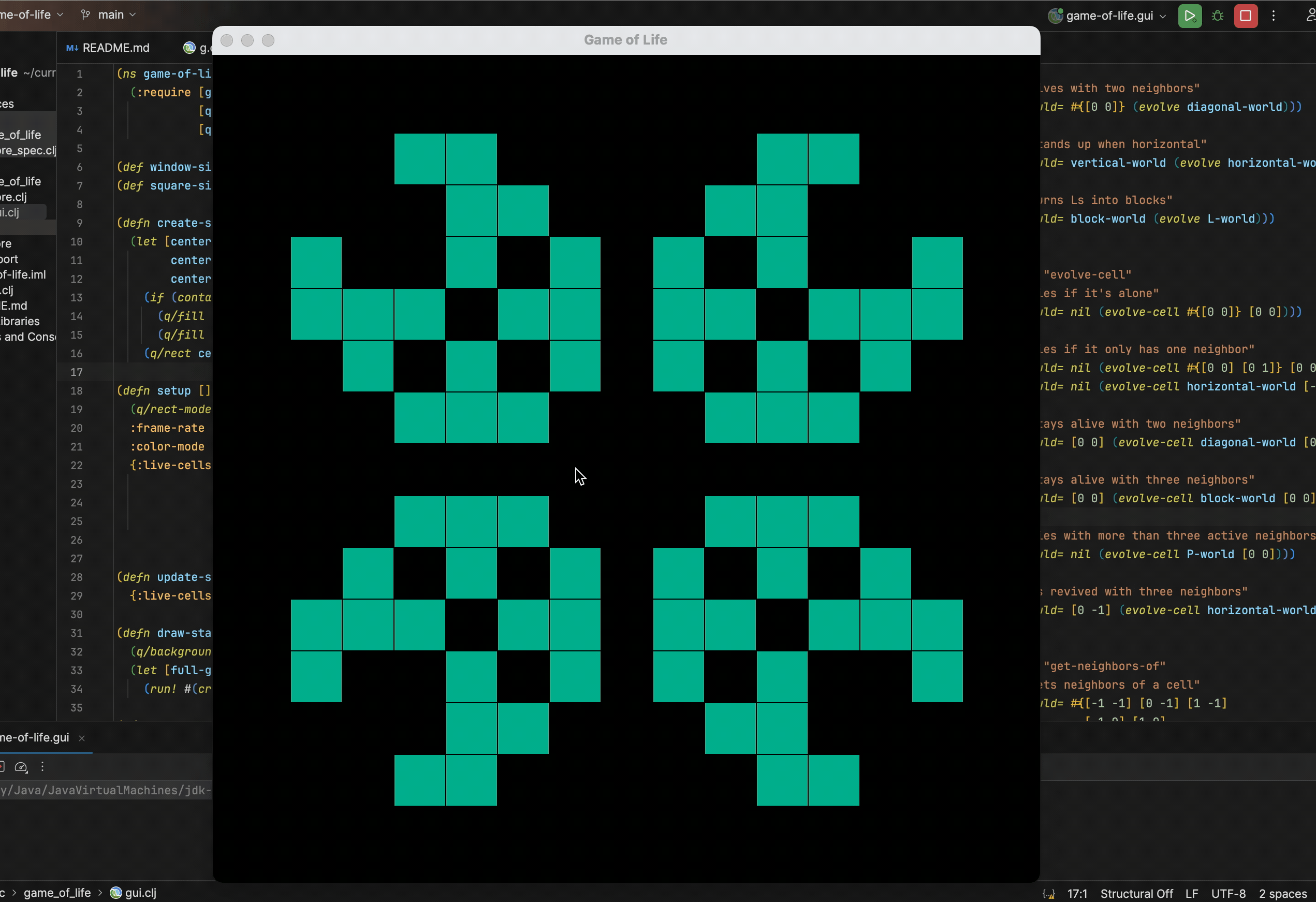Screen dimensions: 1316x902
Task: Select the game-of-life.gui run tab
Action: point(35,737)
